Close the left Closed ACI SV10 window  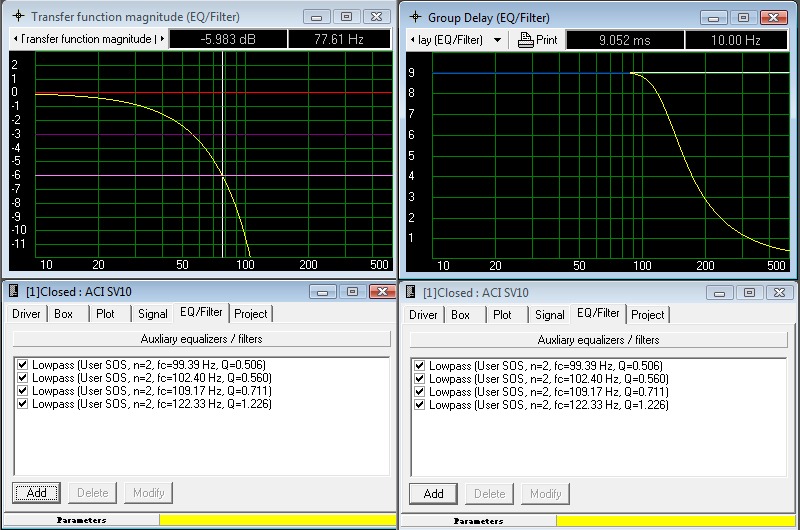(382, 292)
